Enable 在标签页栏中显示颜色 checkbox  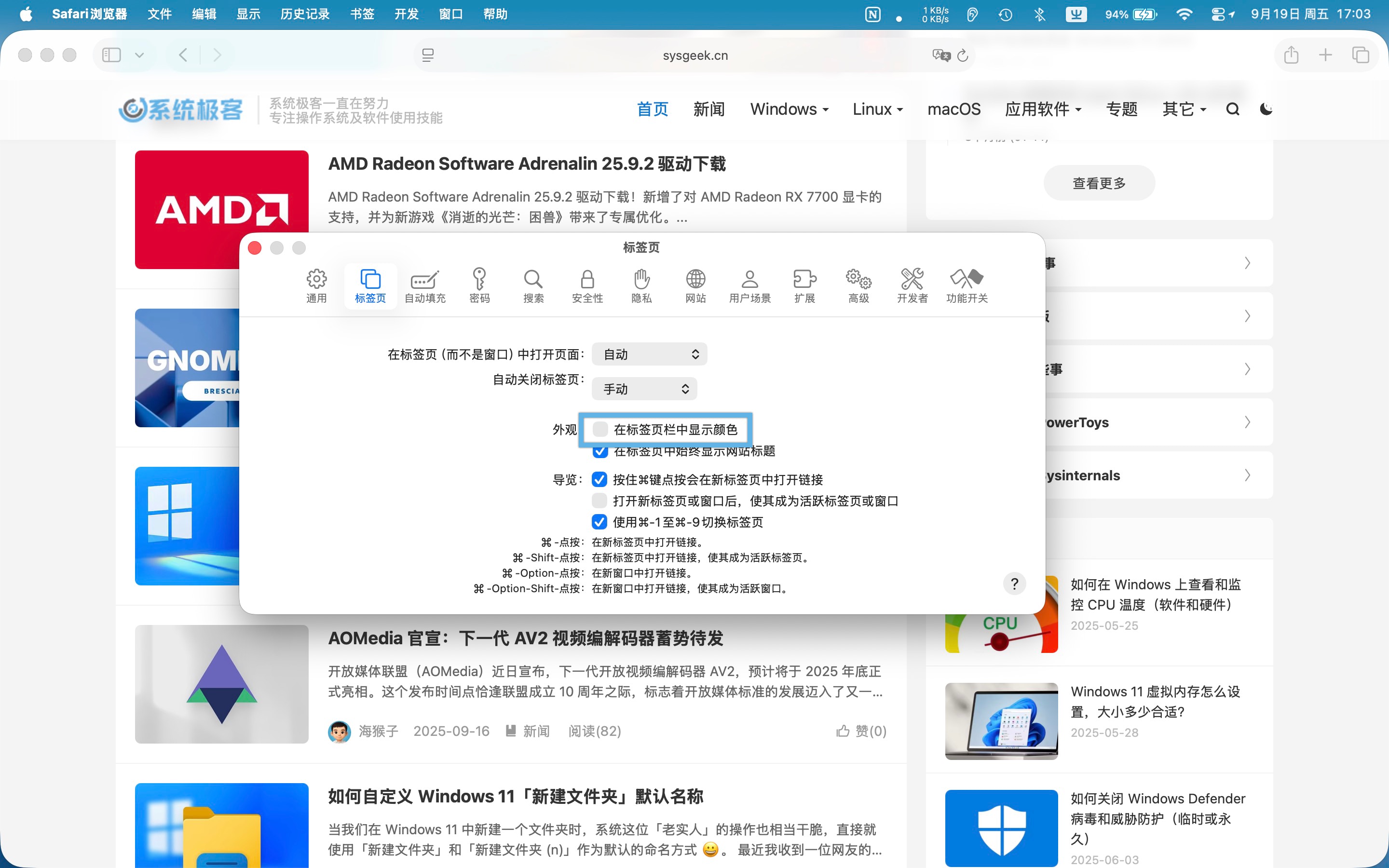point(600,429)
